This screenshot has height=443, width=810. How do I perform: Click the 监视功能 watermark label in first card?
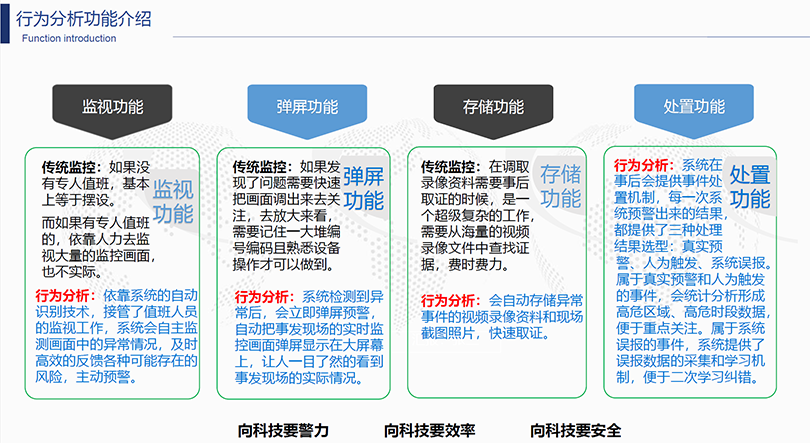pyautogui.click(x=173, y=202)
